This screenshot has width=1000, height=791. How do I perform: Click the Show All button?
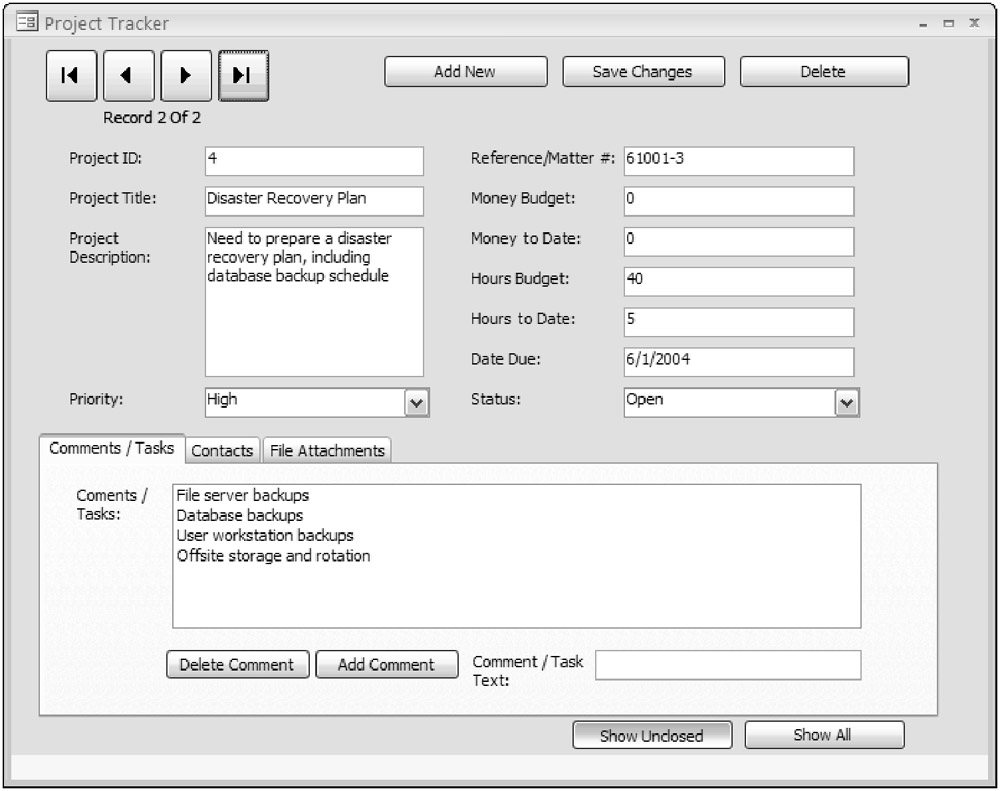(x=823, y=735)
